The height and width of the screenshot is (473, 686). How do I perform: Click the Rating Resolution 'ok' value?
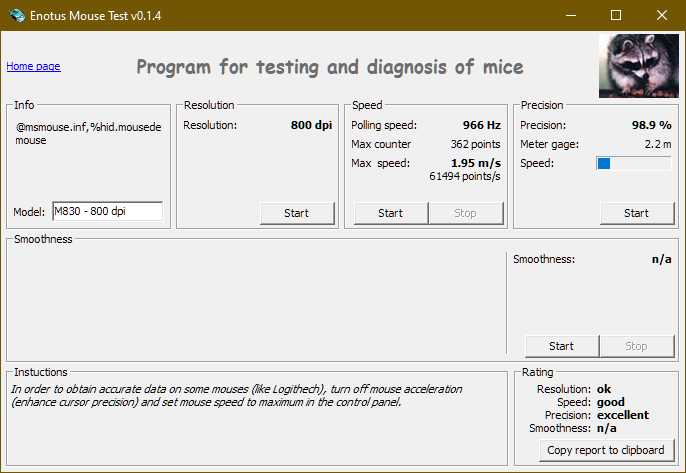(x=604, y=389)
